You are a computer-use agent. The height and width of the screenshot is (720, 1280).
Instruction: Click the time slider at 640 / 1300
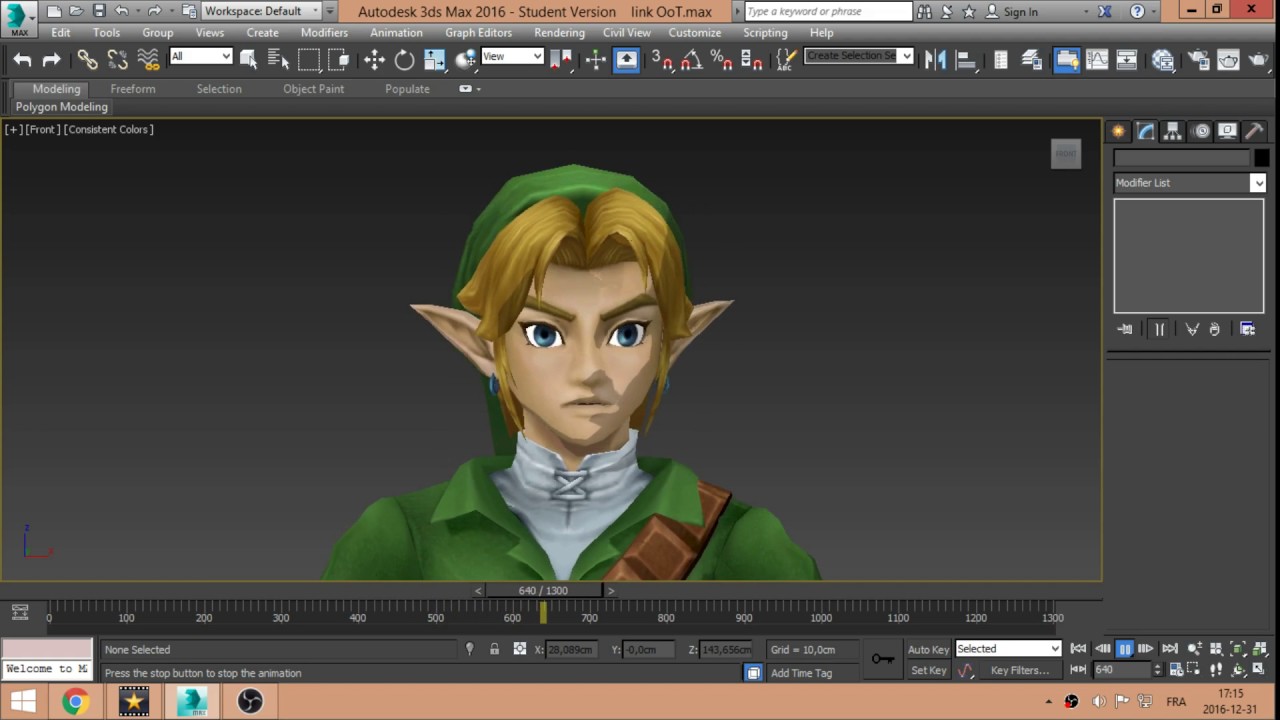click(543, 590)
